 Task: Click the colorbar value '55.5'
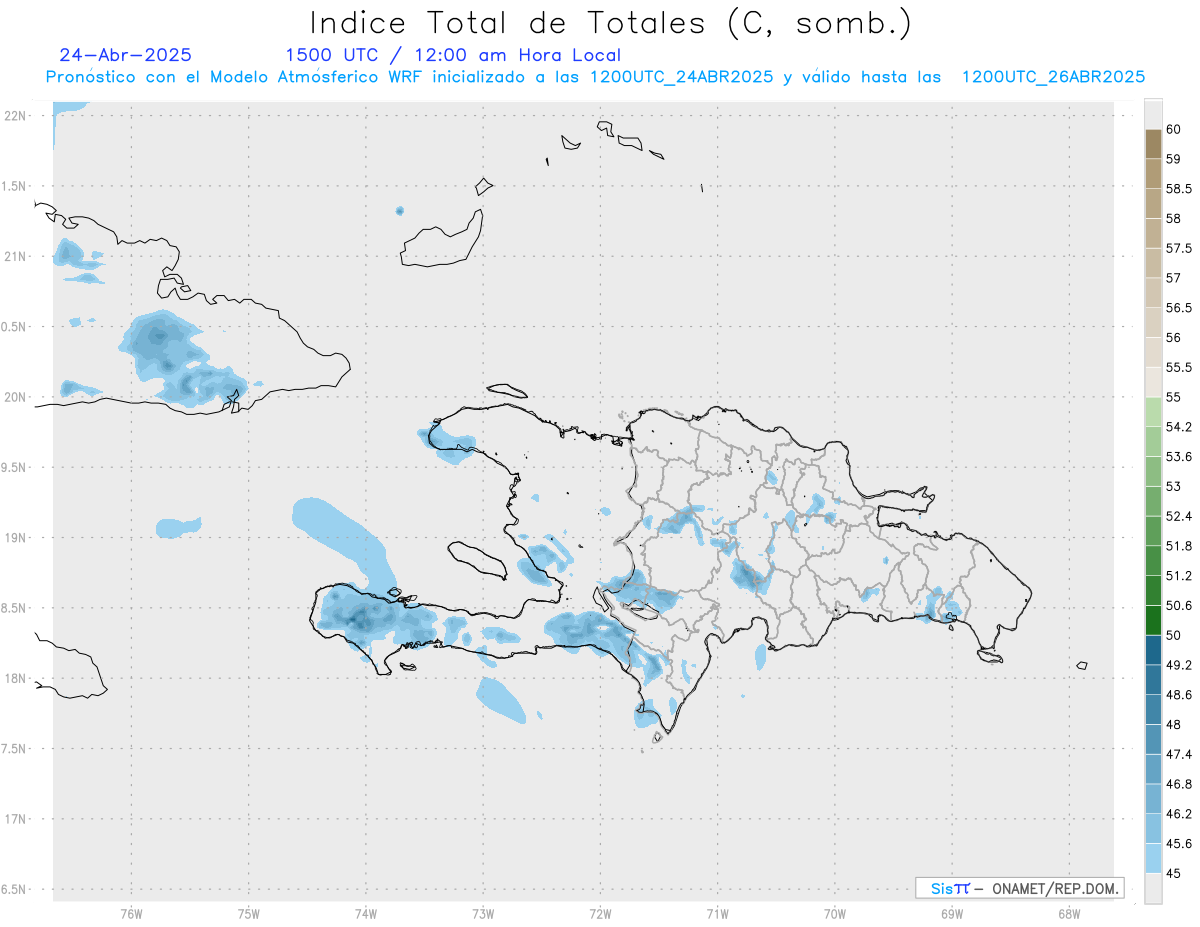(1178, 367)
